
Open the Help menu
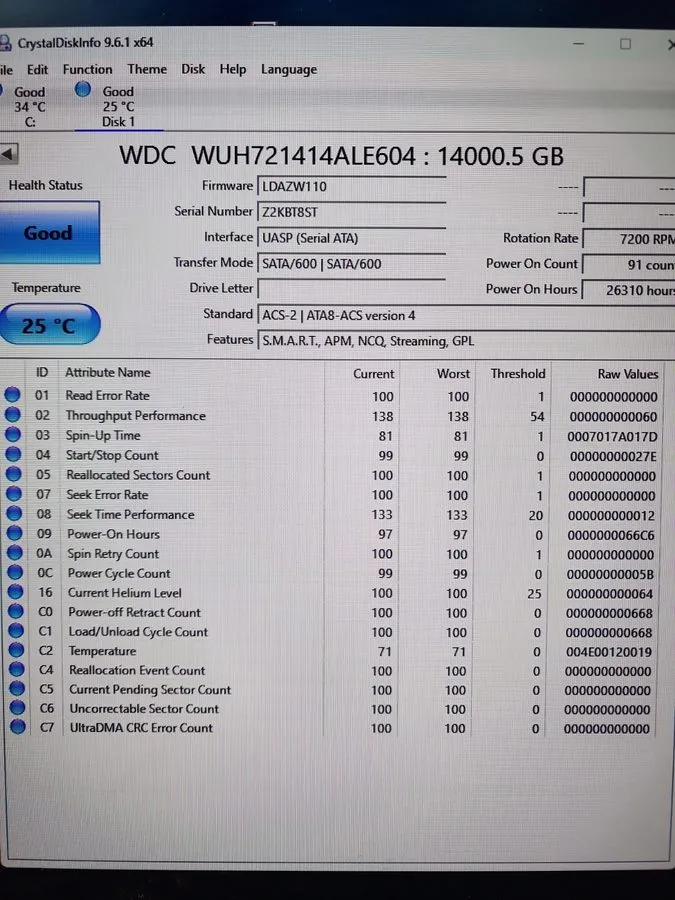tap(232, 69)
